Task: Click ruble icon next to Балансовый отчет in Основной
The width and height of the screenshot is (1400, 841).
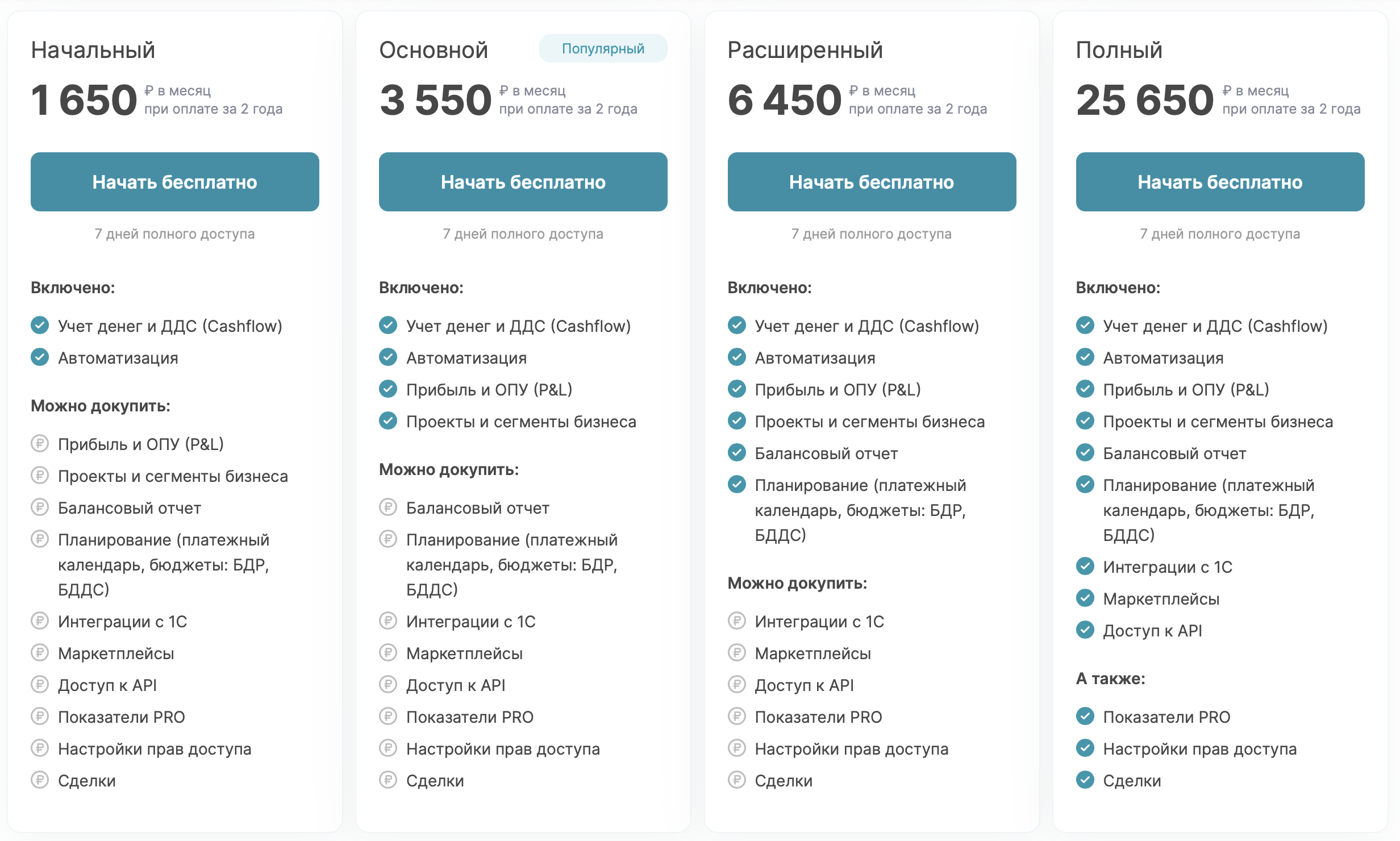Action: (x=388, y=507)
